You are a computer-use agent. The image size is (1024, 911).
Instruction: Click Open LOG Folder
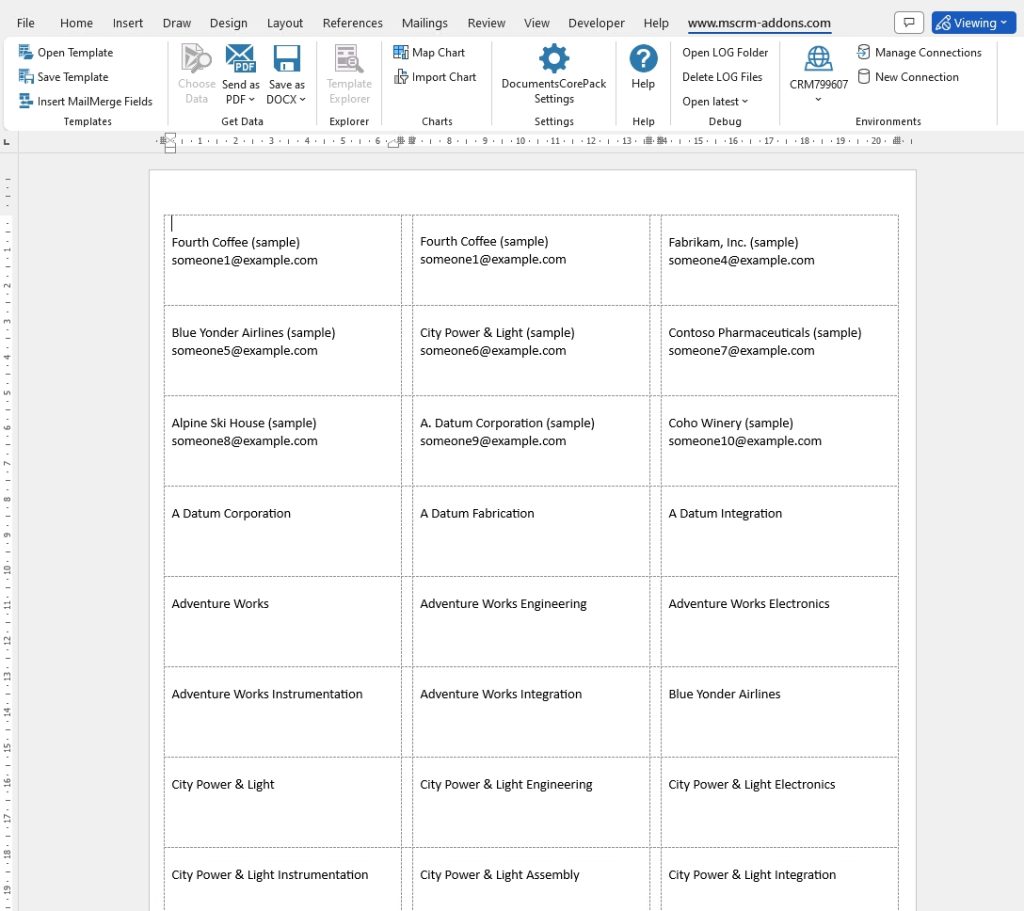pyautogui.click(x=725, y=52)
